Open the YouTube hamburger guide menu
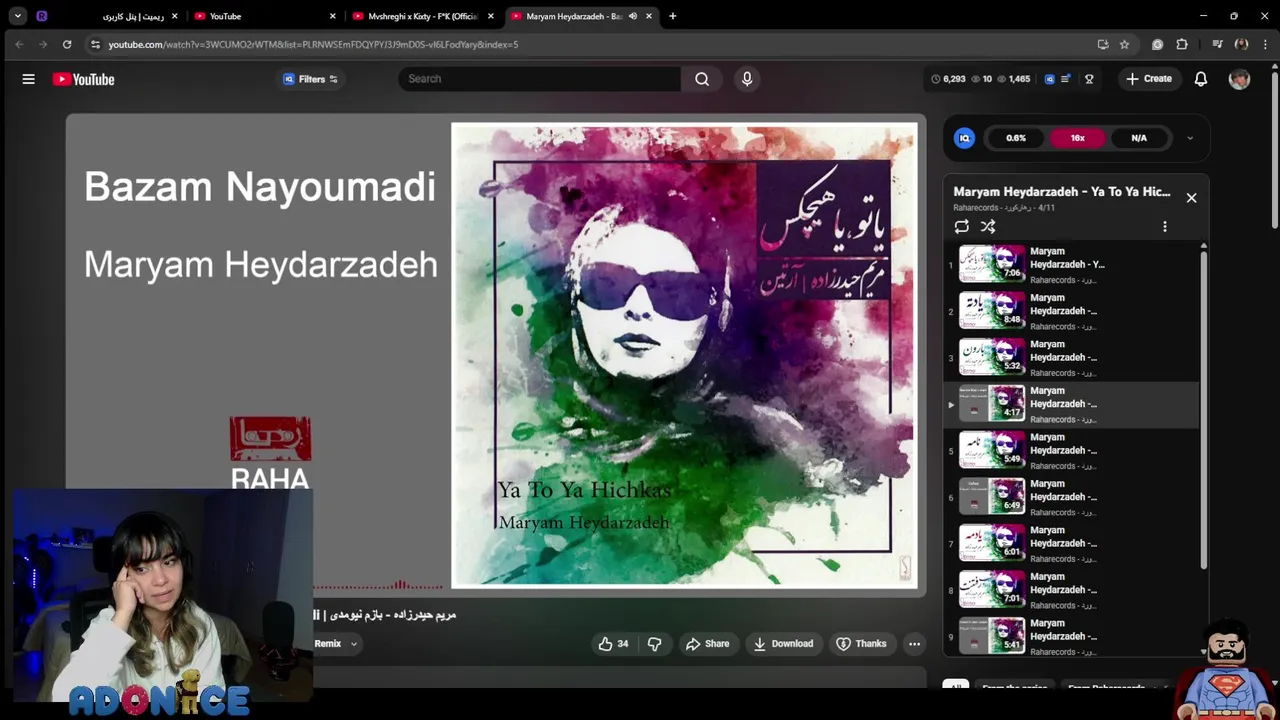 tap(28, 79)
